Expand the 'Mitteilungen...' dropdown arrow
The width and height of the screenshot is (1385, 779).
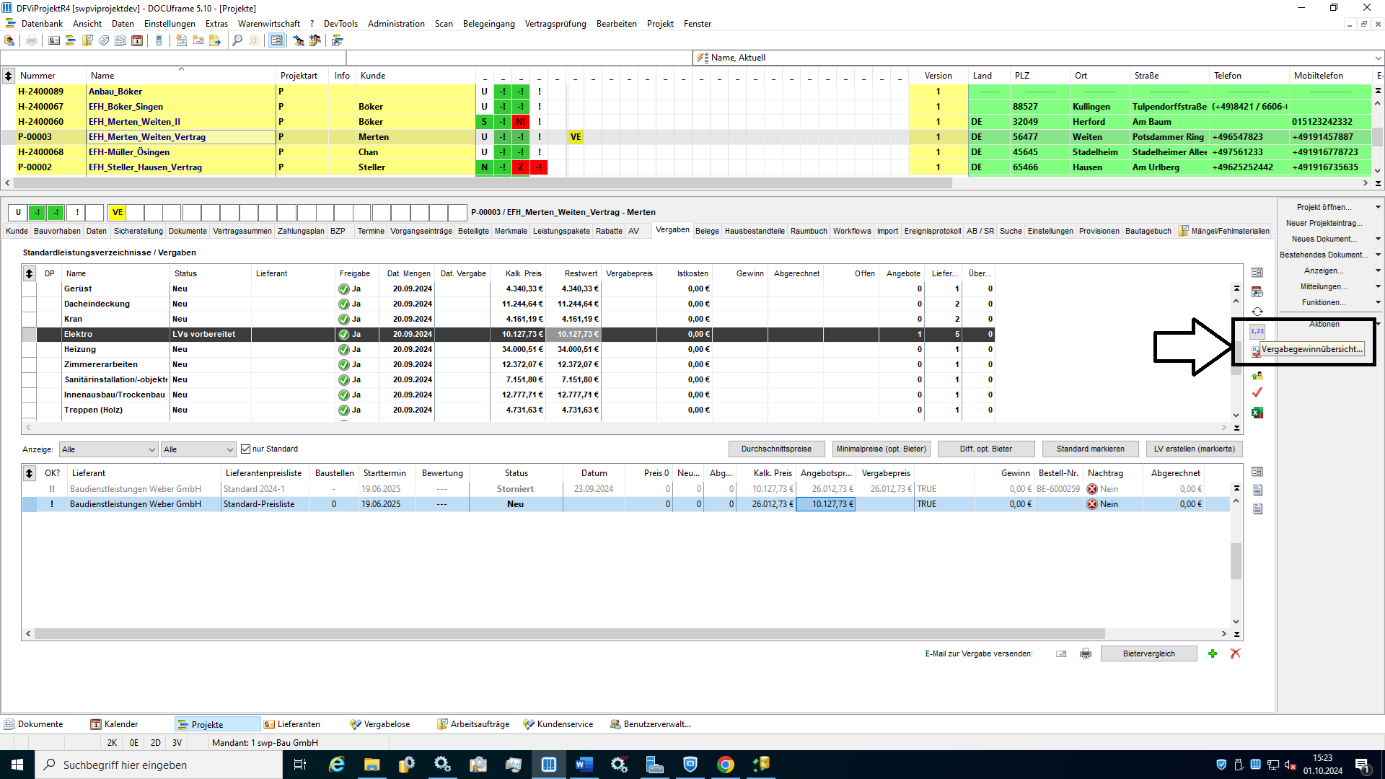[x=1378, y=286]
